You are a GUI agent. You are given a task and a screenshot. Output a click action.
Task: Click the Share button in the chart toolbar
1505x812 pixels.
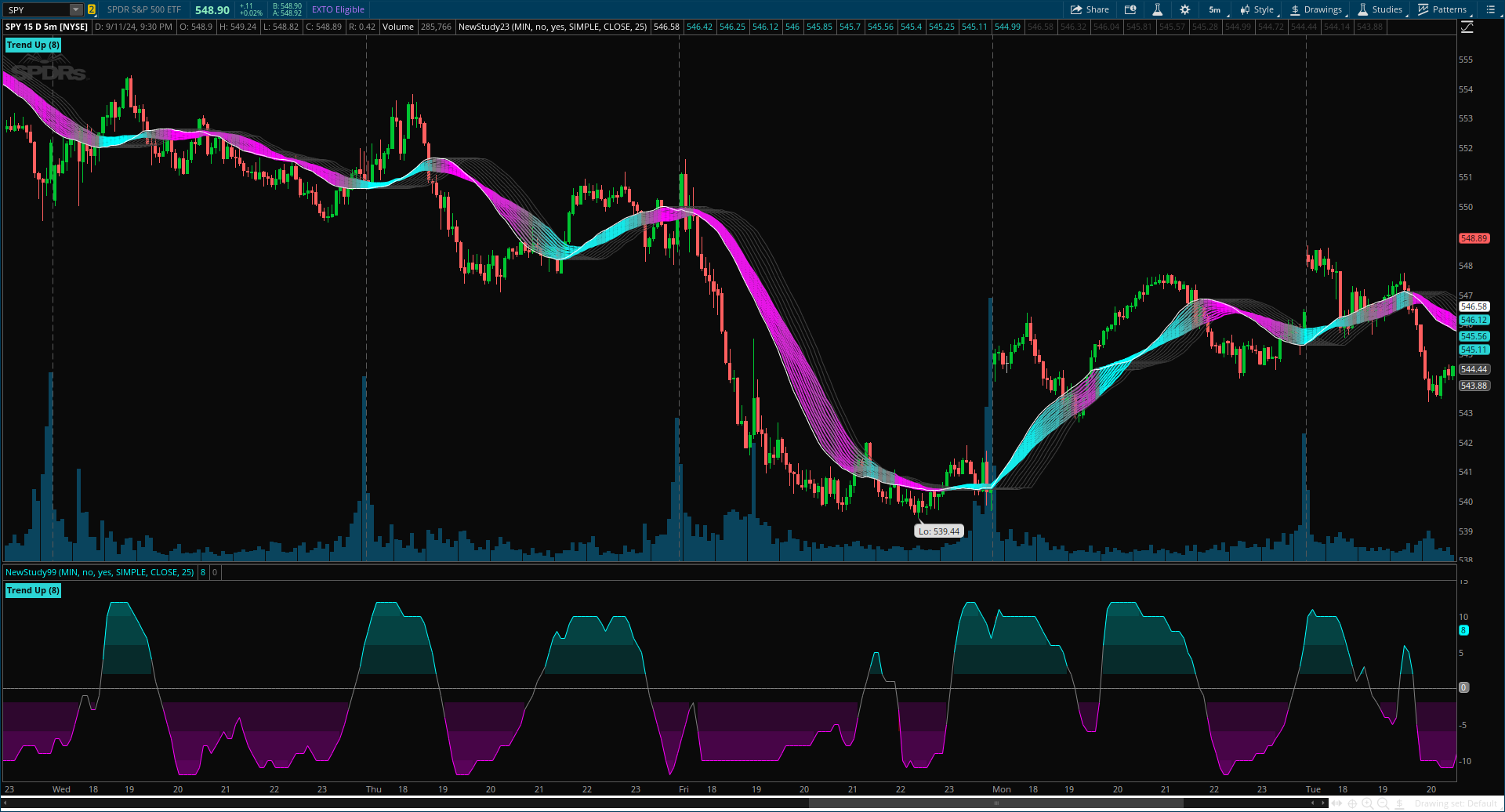click(x=1090, y=9)
